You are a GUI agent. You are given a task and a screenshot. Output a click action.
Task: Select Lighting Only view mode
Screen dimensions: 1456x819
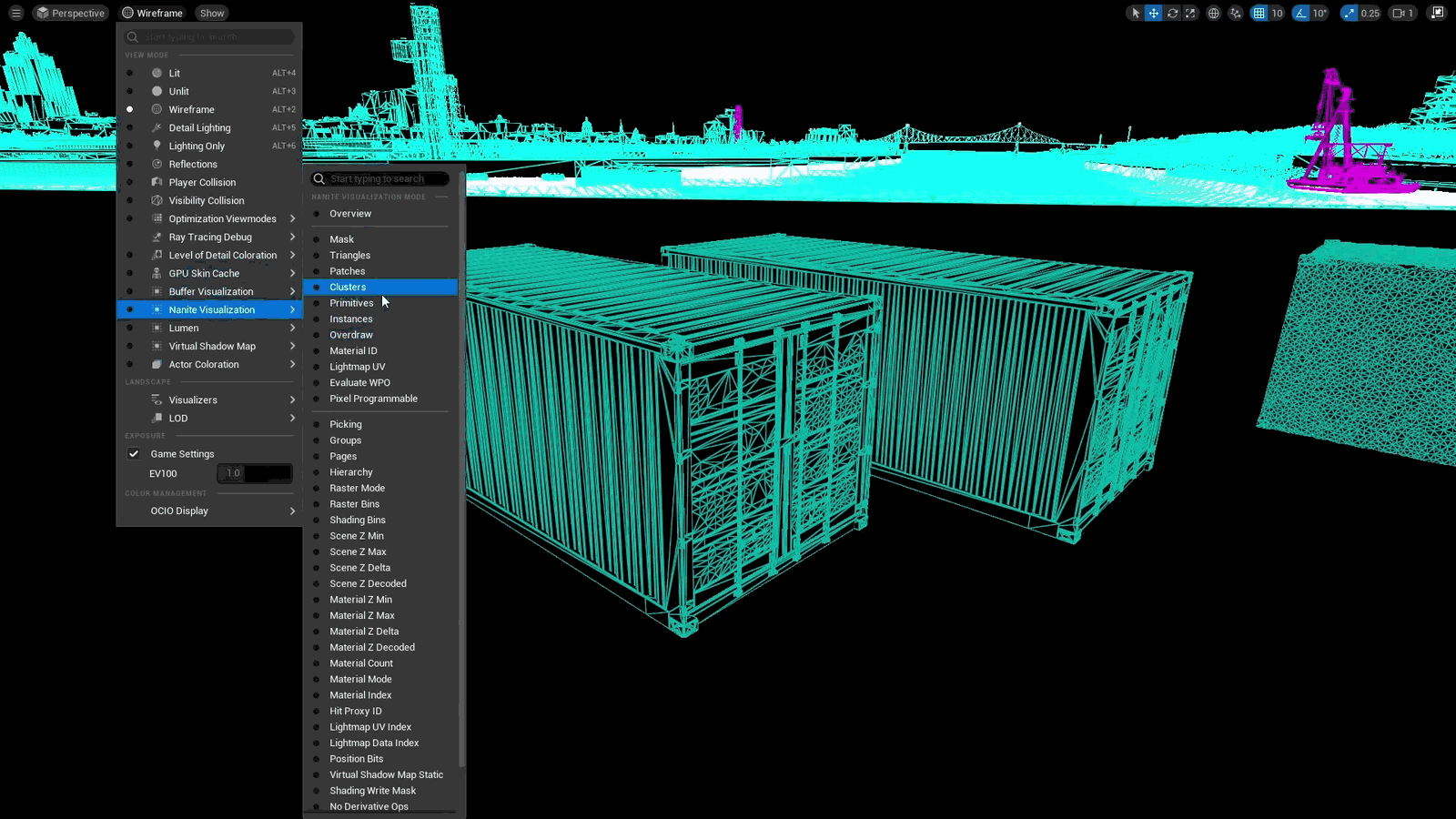pos(209,146)
